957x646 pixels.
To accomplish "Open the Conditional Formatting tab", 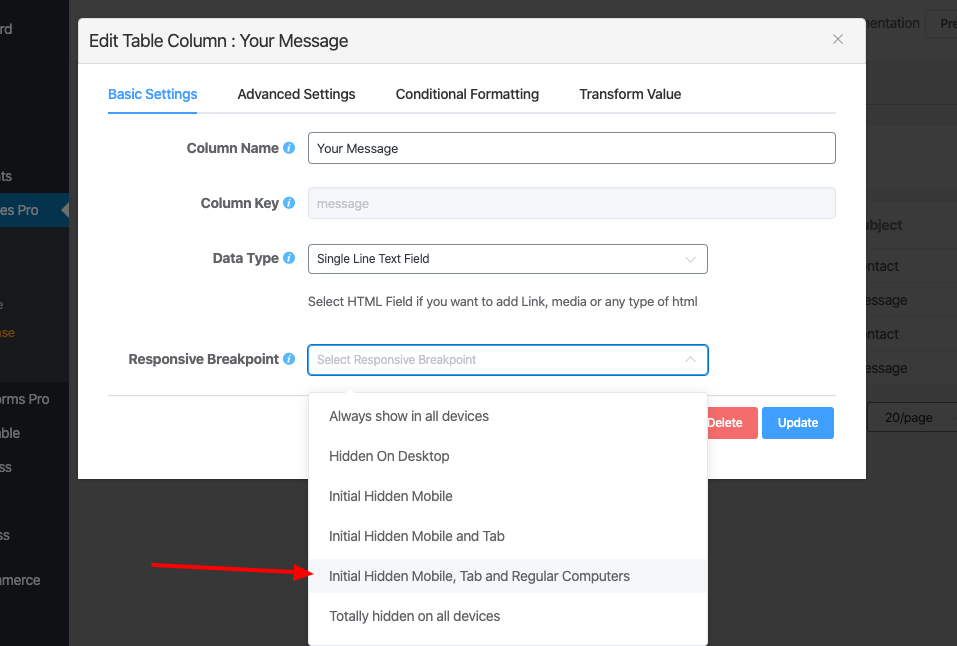I will click(x=467, y=94).
